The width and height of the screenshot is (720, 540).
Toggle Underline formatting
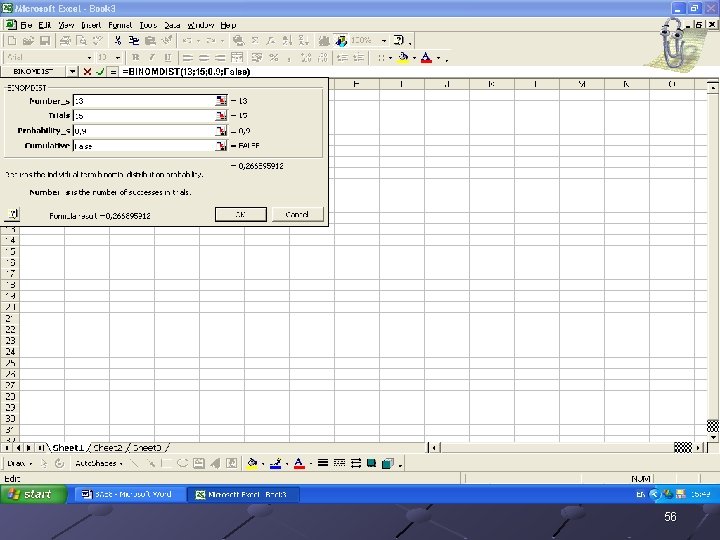[168, 57]
